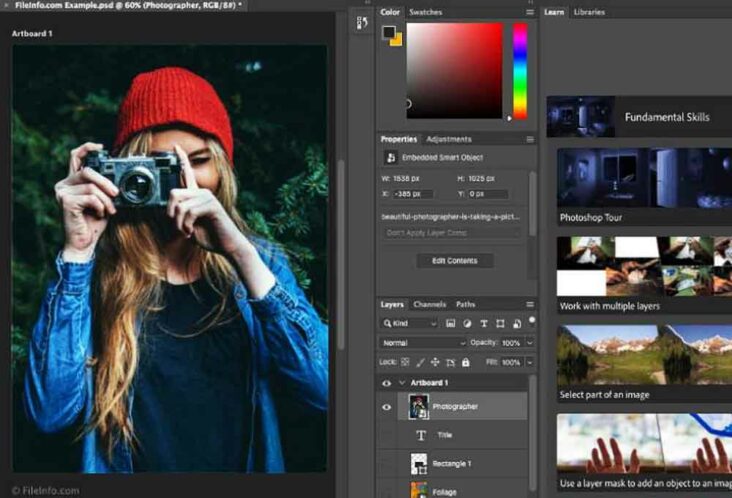The image size is (732, 498).
Task: Select the Rectangle 1 layer name
Action: [x=452, y=463]
